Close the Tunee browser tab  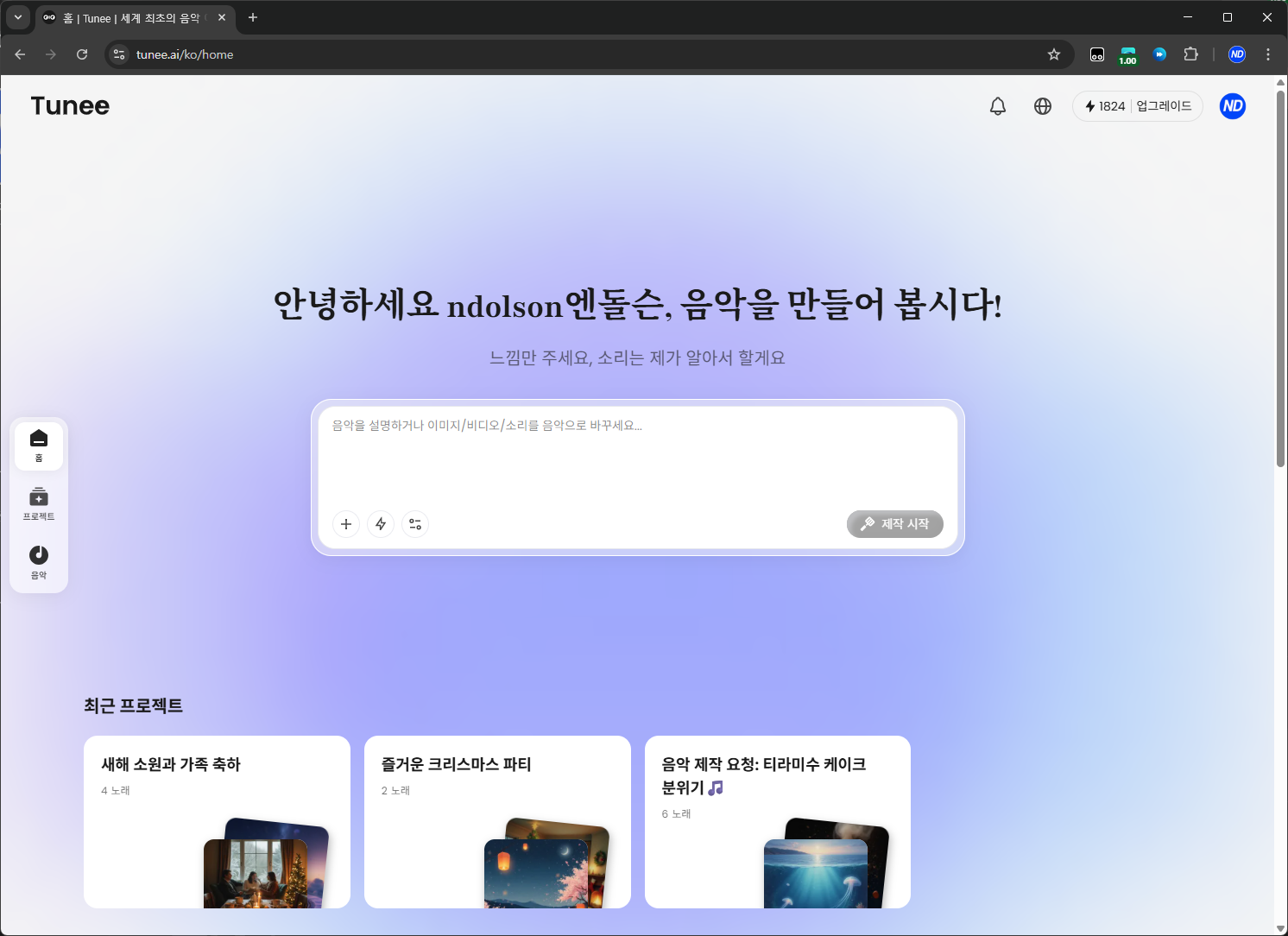click(222, 17)
